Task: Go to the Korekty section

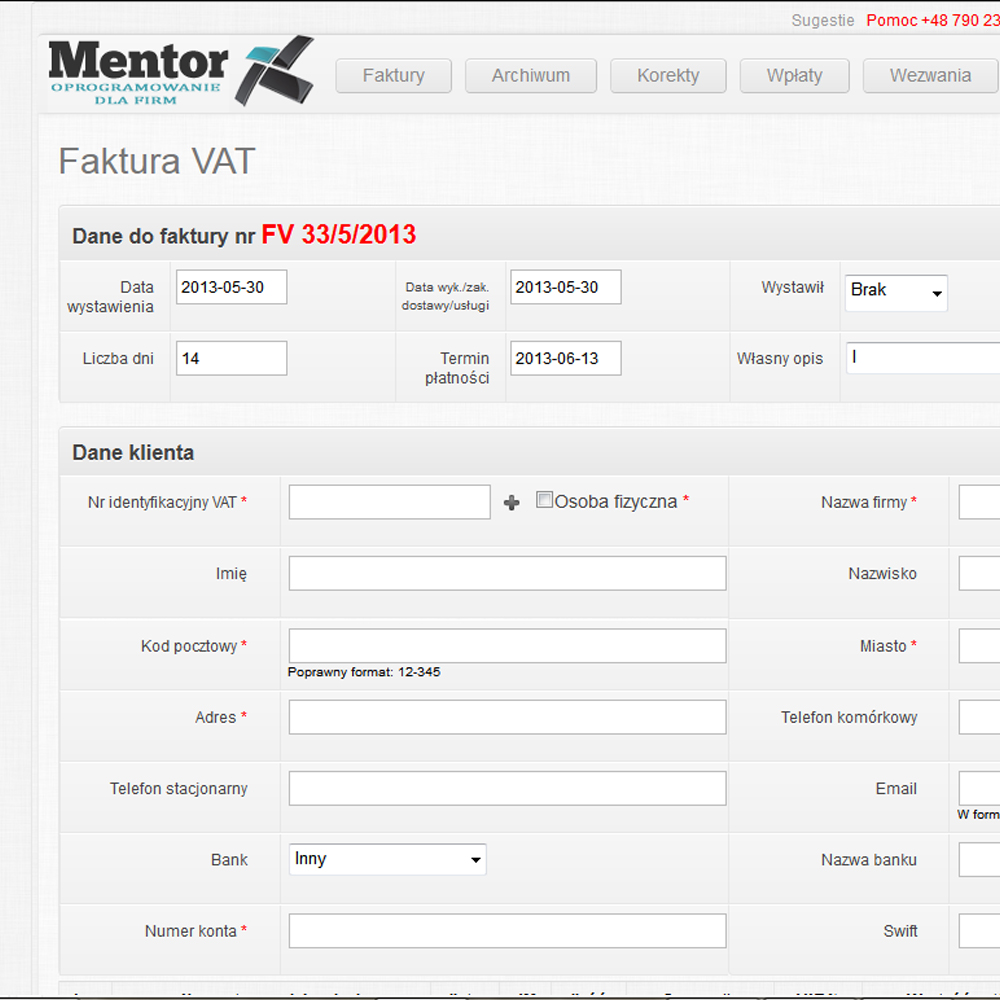Action: pos(668,76)
